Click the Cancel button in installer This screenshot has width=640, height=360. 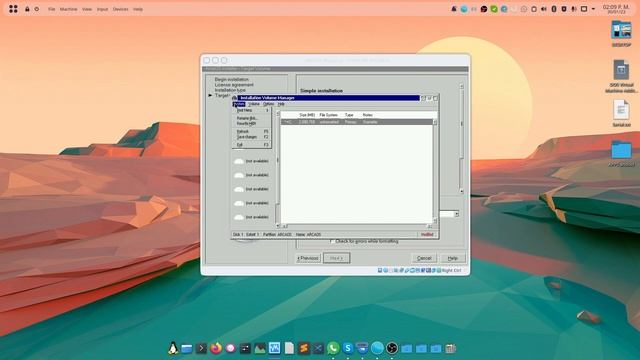pyautogui.click(x=424, y=258)
